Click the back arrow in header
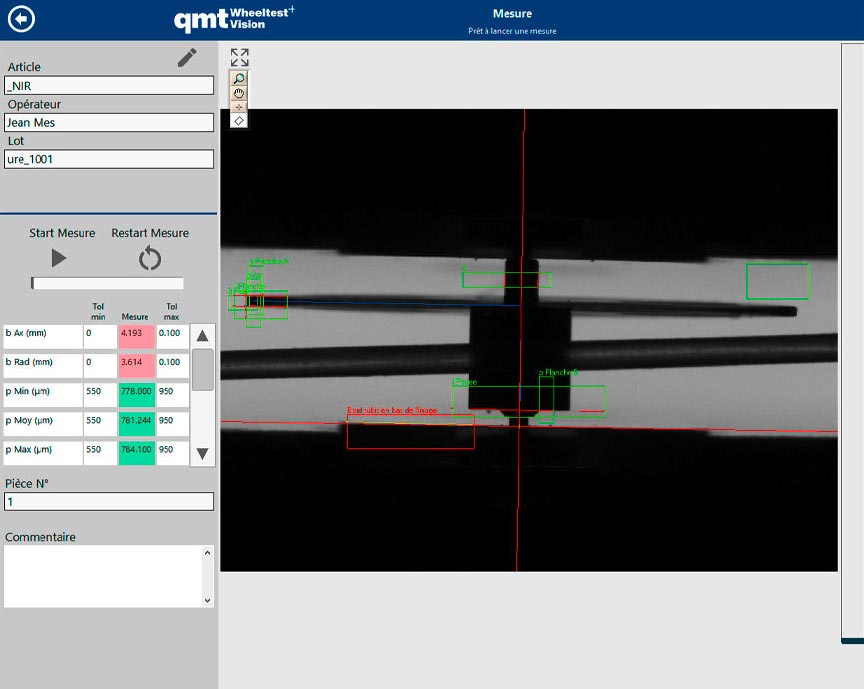This screenshot has height=689, width=864. pos(21,19)
